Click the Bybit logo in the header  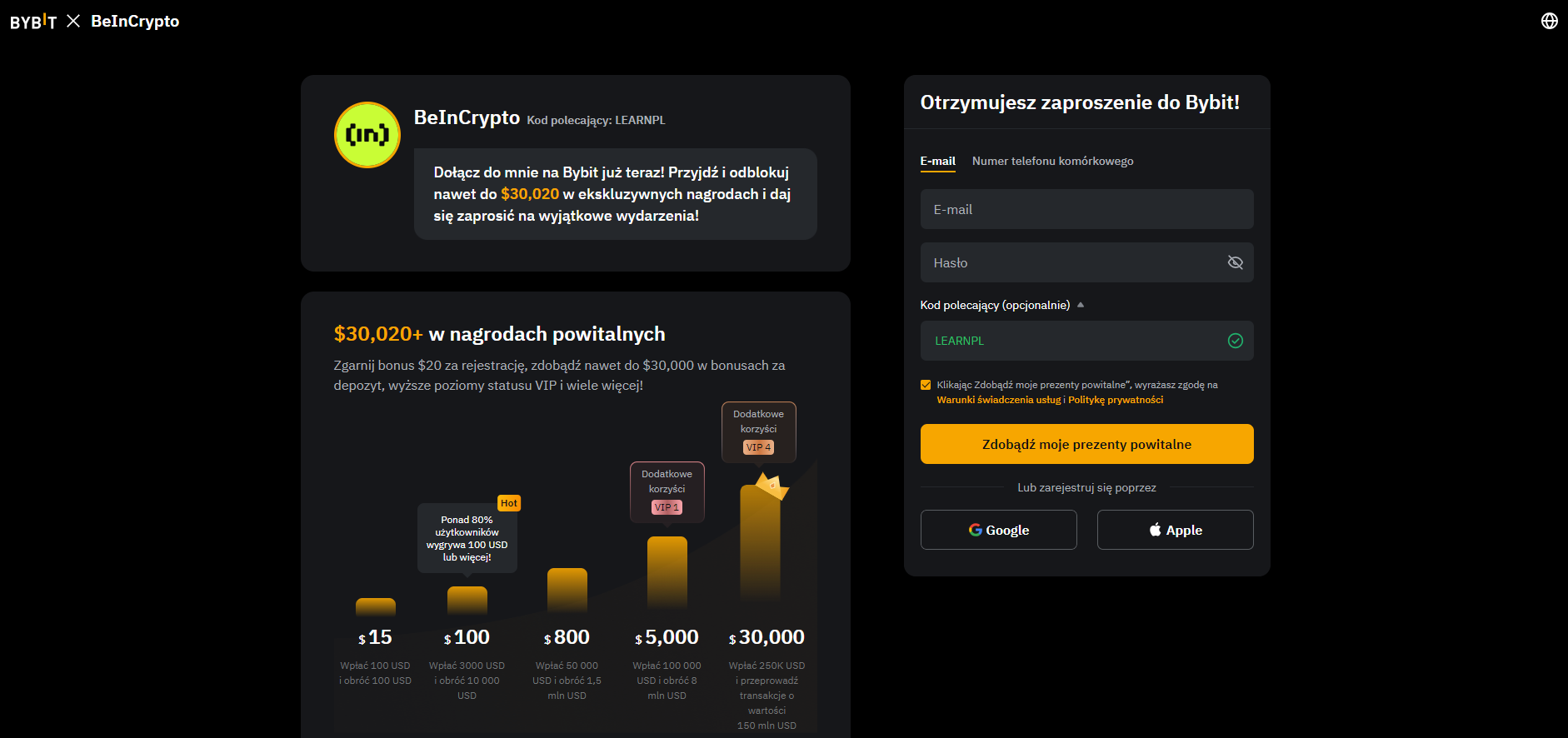click(x=33, y=22)
